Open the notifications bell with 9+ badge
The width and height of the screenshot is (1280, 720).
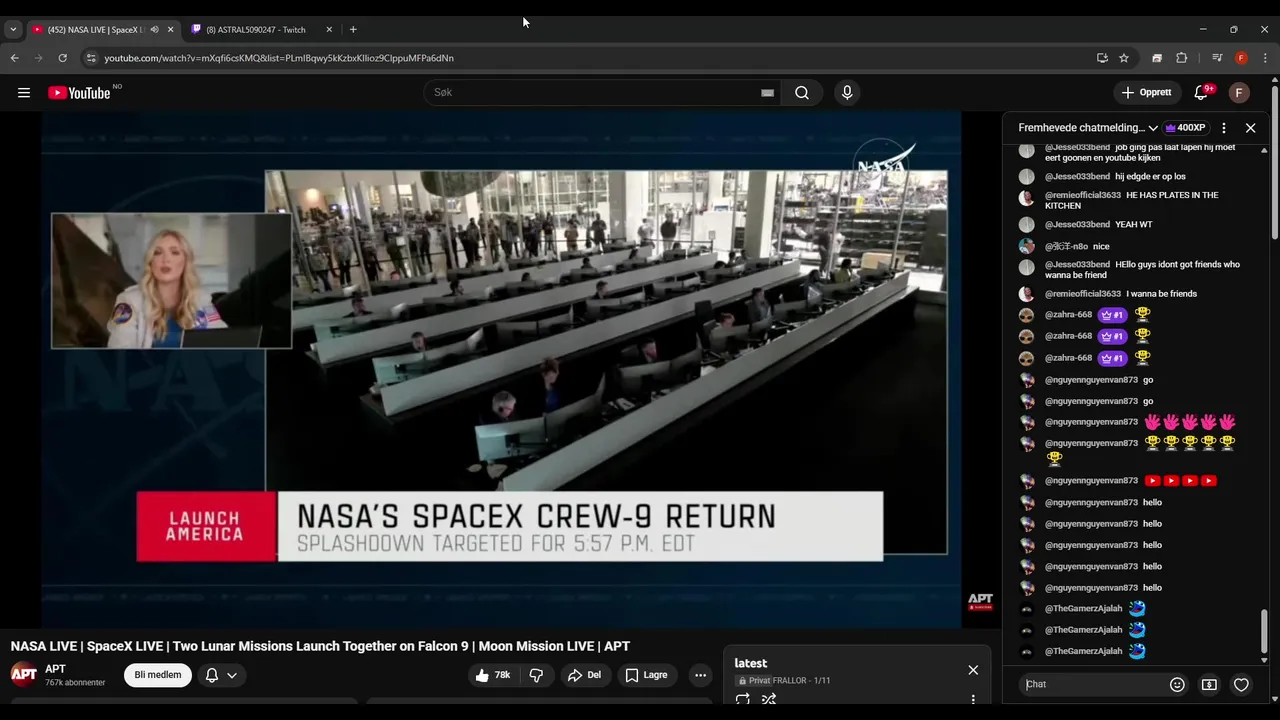point(1201,93)
